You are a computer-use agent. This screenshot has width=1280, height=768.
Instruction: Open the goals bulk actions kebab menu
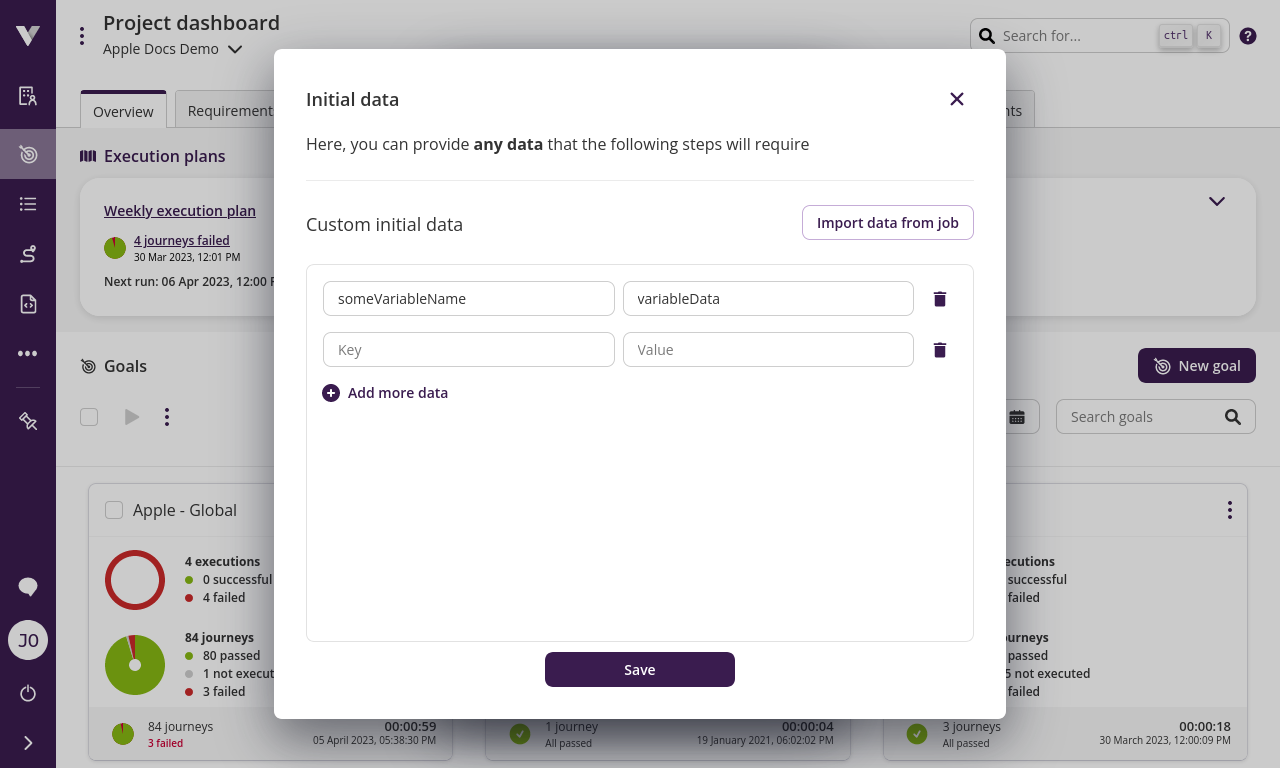[x=167, y=417]
